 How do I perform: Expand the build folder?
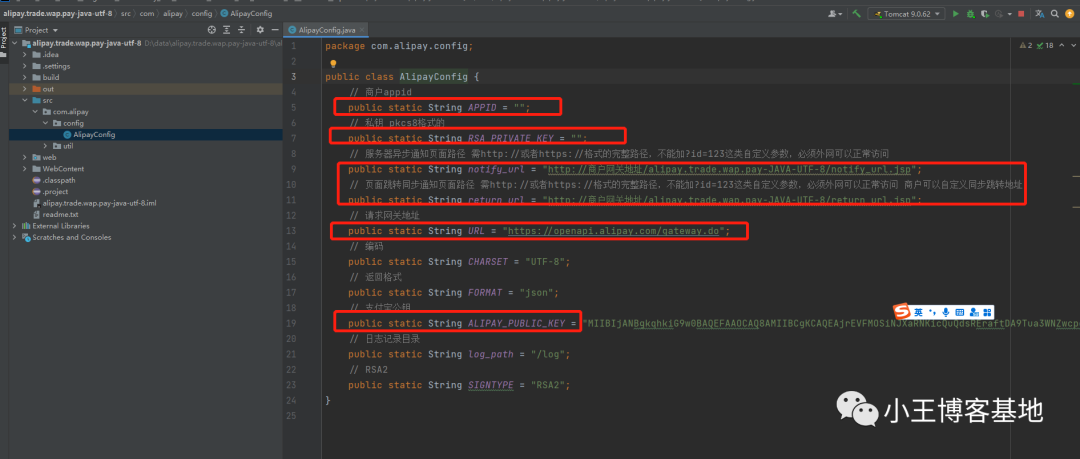click(x=25, y=77)
